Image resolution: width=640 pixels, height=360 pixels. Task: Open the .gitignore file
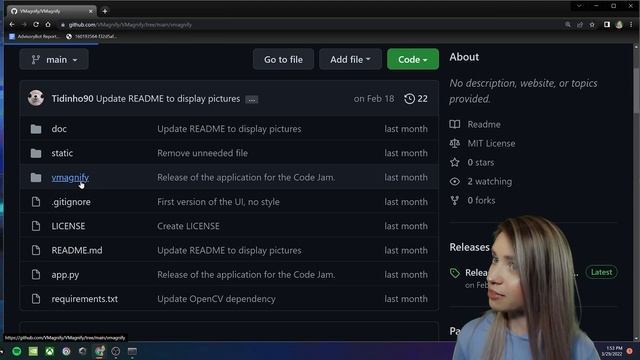(71, 202)
